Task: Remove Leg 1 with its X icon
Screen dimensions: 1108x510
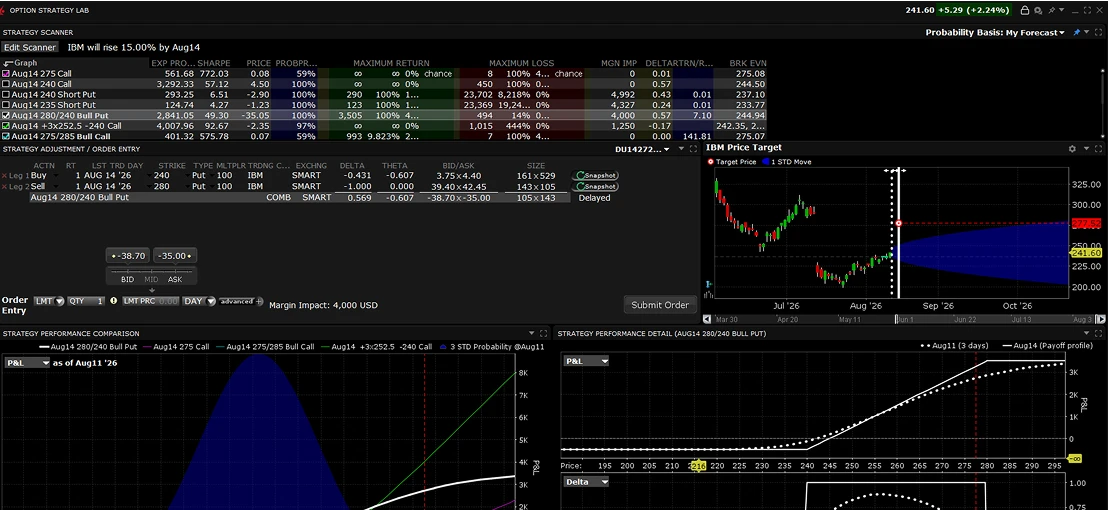Action: [x=4, y=176]
